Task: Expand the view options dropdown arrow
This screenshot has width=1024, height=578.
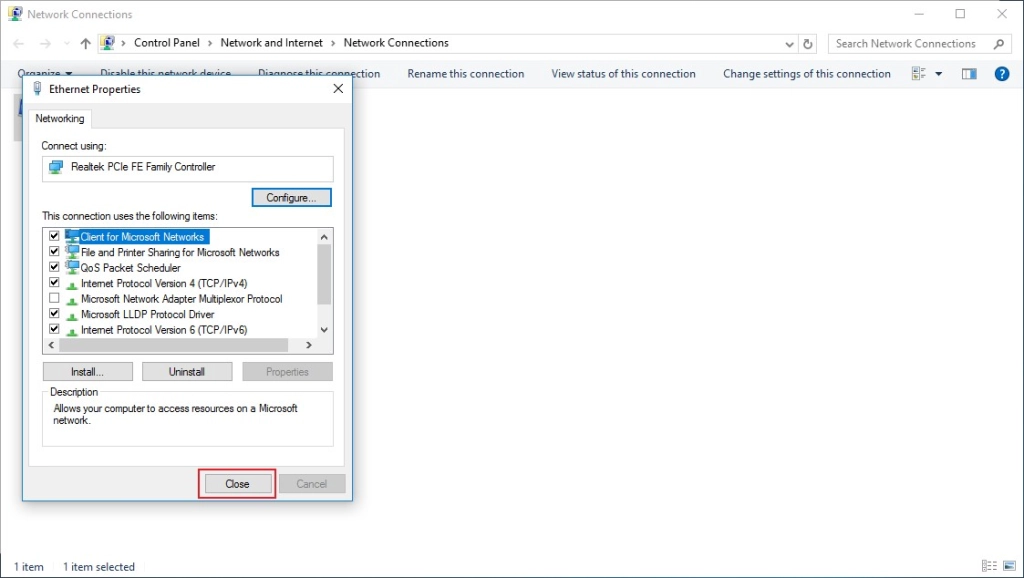Action: (938, 74)
